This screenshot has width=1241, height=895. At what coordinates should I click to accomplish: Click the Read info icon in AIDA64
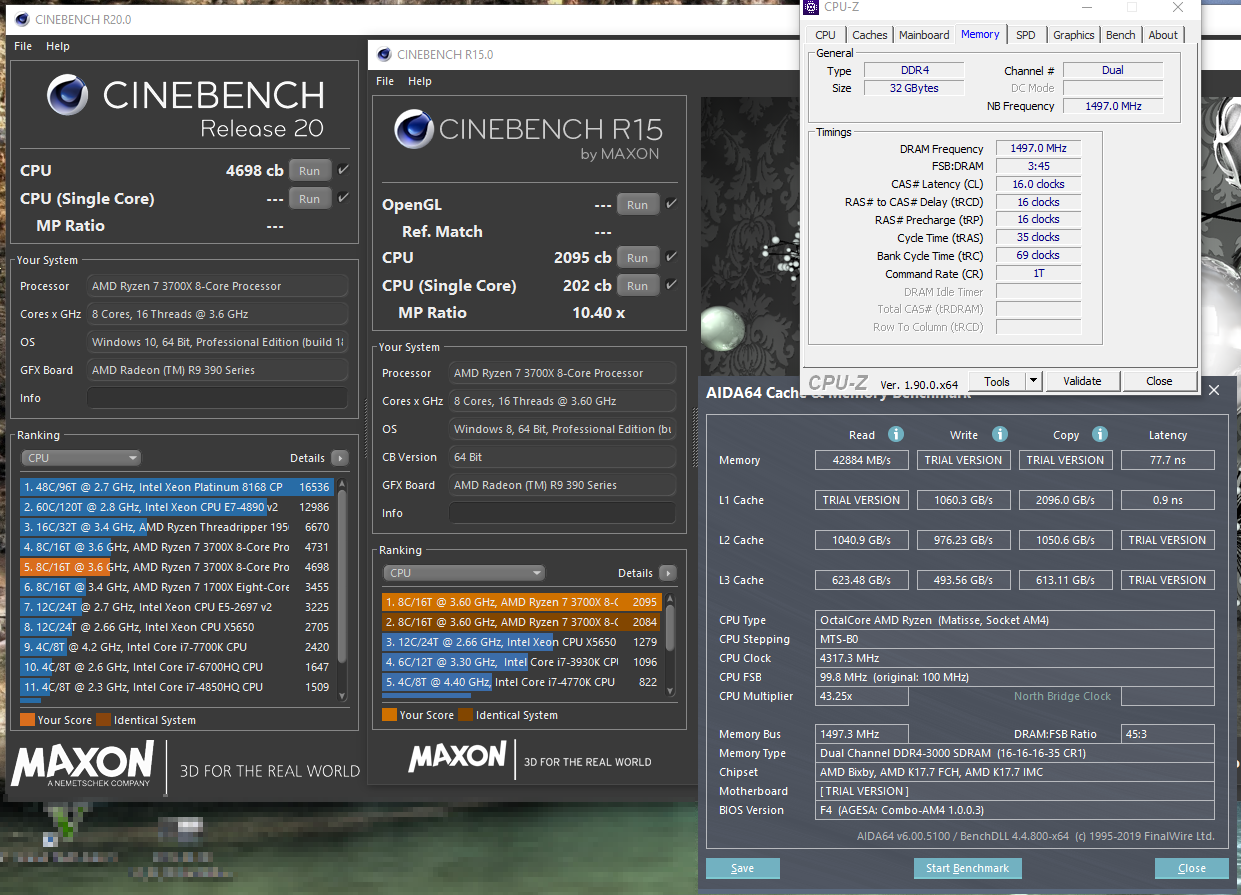click(x=896, y=434)
